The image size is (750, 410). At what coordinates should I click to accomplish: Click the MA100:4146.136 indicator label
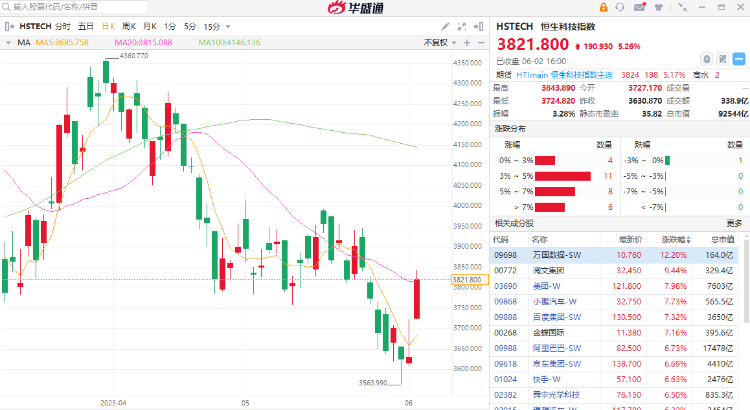[x=230, y=43]
